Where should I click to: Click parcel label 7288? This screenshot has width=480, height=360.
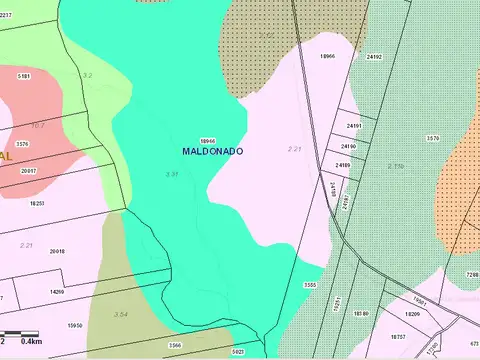(472, 275)
